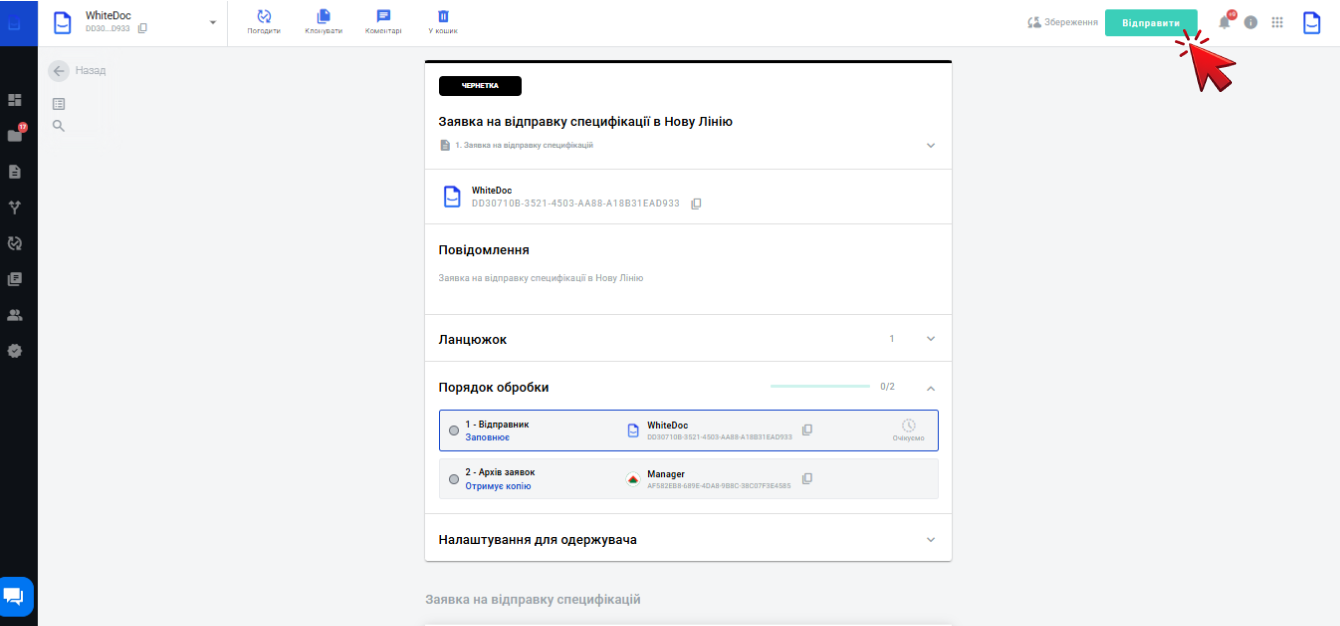Open the chat support widget

point(16,597)
